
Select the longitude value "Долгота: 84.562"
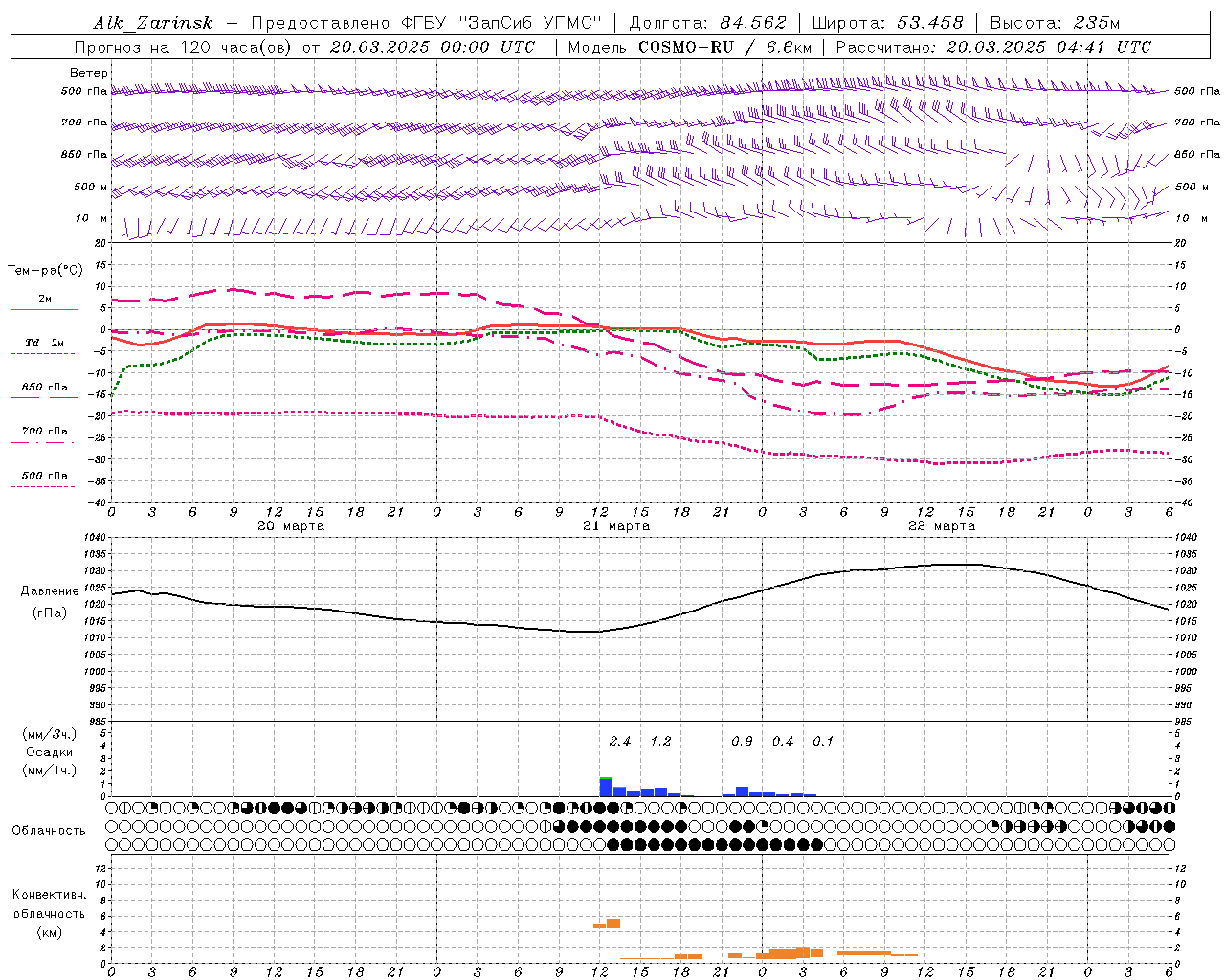point(708,23)
